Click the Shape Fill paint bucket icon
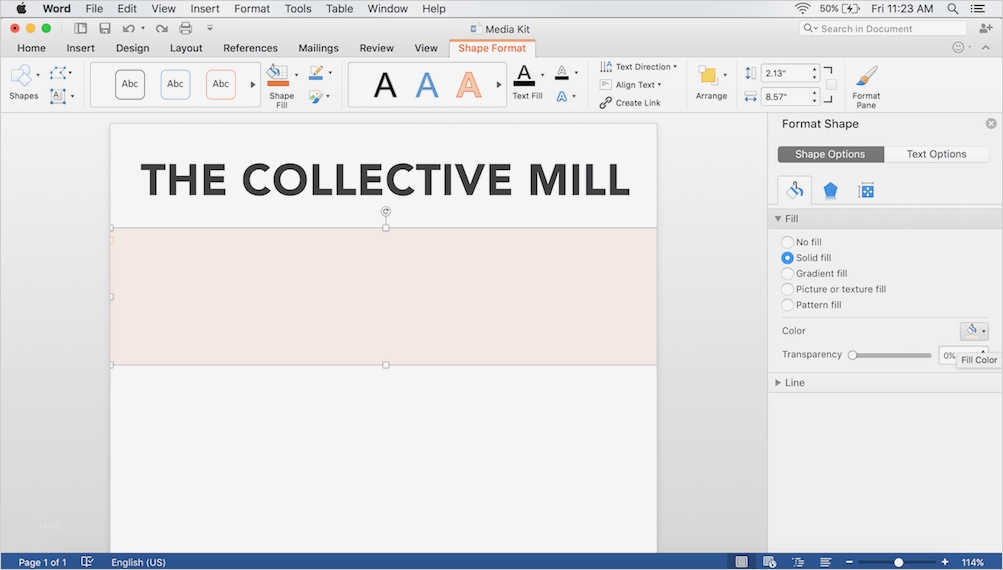1003x570 pixels. pyautogui.click(x=278, y=75)
